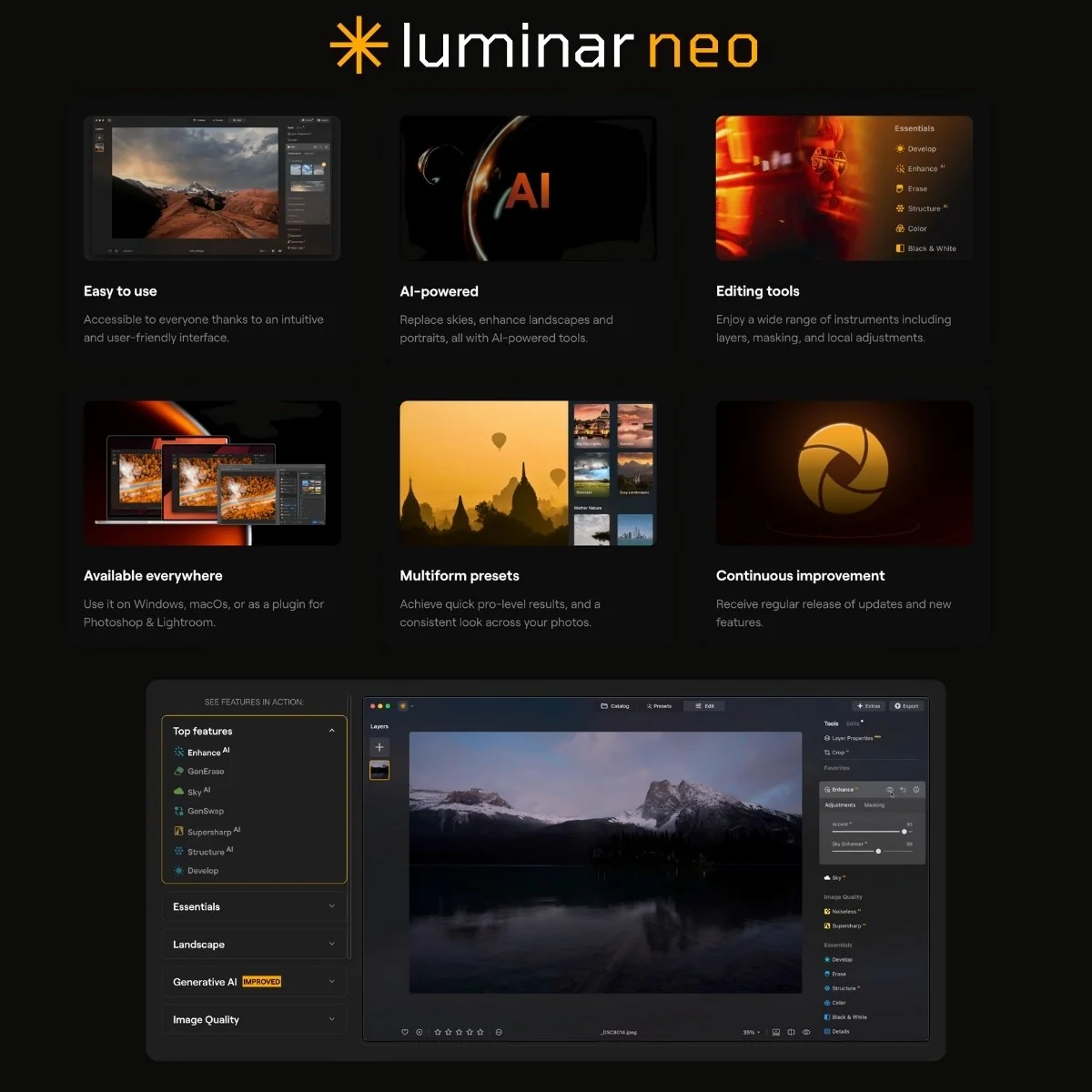Click the Export button
Image resolution: width=1092 pixels, height=1092 pixels.
pos(906,706)
